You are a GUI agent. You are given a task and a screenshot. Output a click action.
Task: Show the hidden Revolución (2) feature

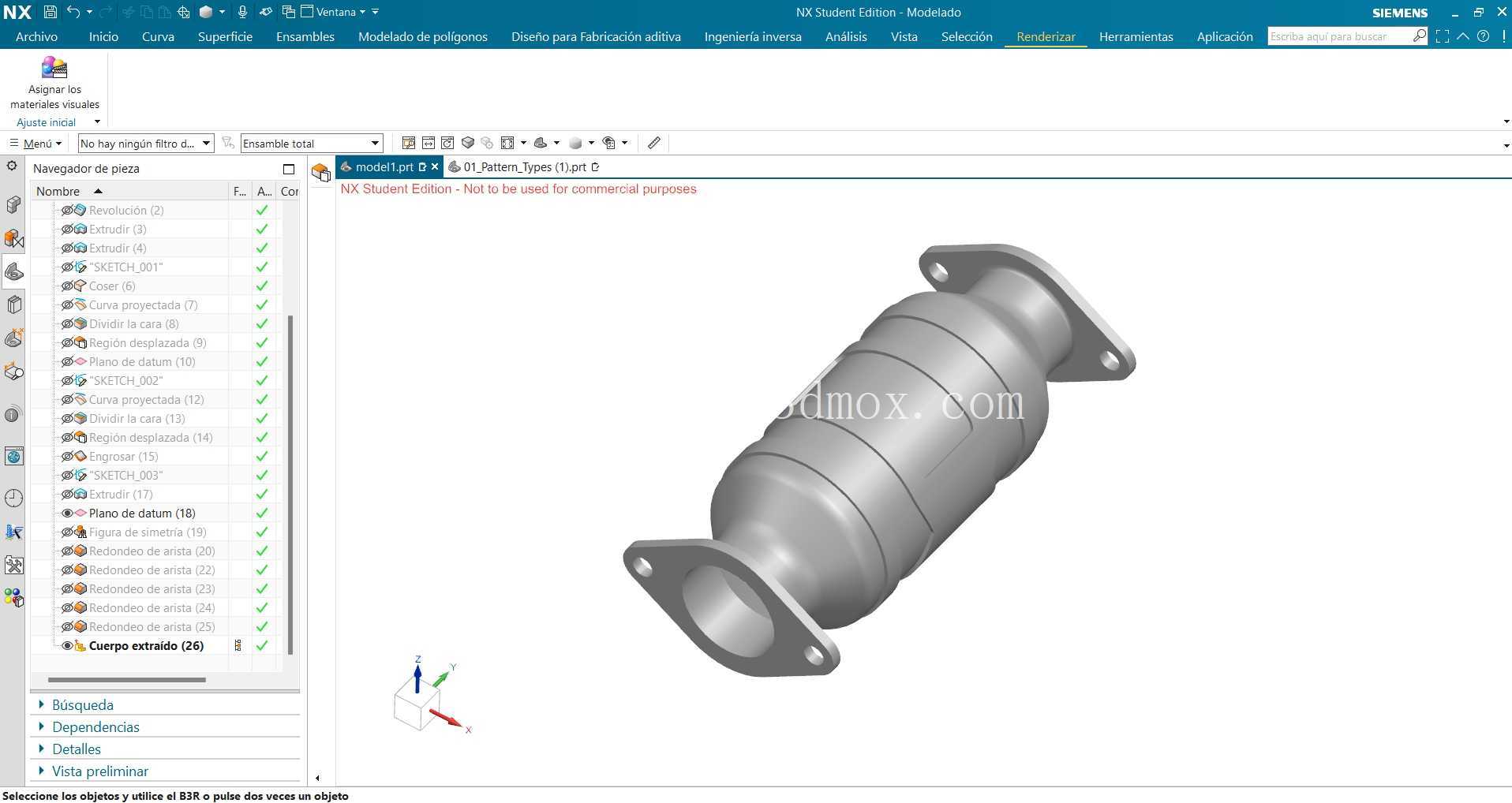pos(67,210)
